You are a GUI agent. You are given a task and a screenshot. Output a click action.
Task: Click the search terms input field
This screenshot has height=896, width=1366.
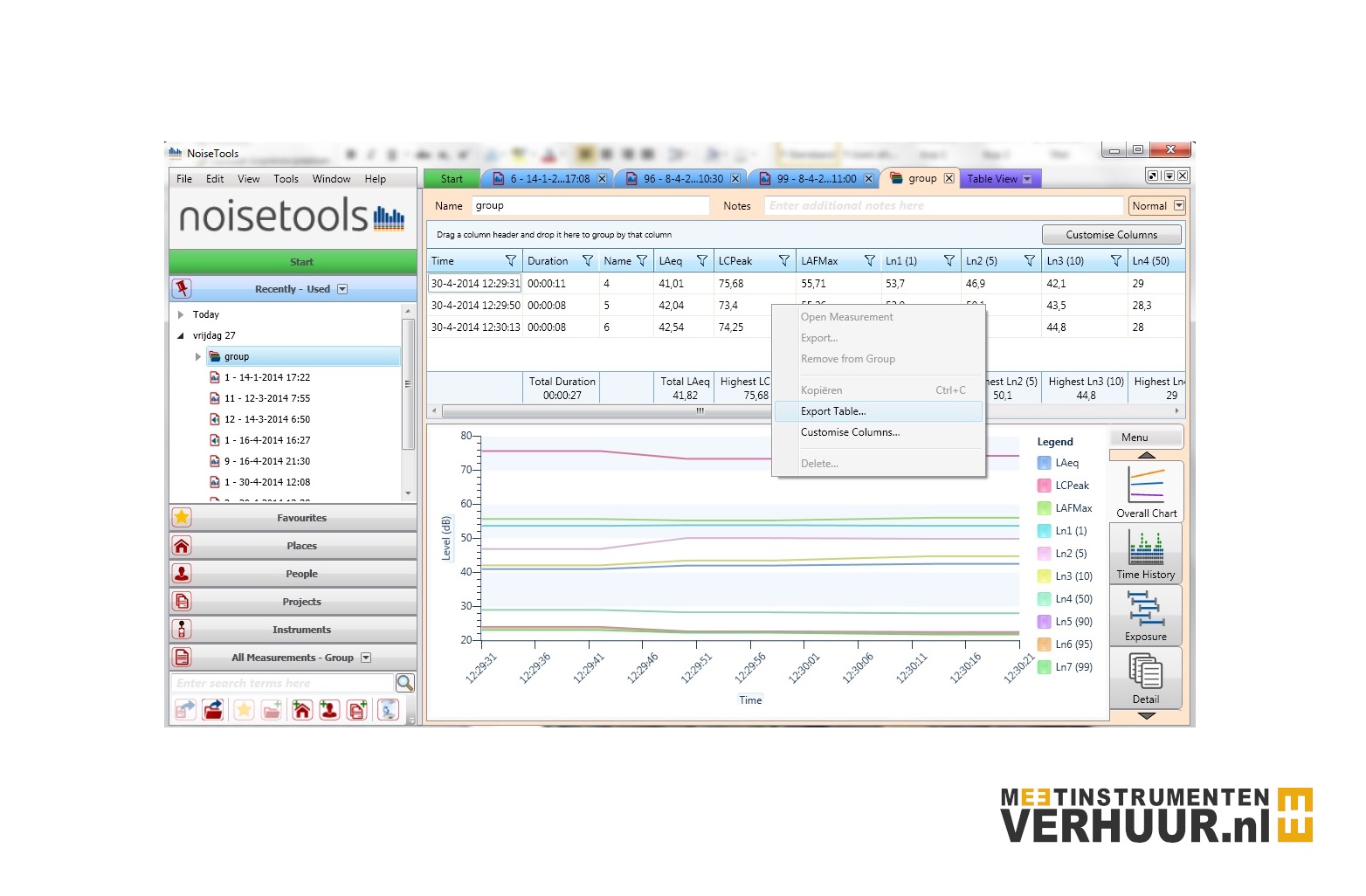[x=283, y=683]
